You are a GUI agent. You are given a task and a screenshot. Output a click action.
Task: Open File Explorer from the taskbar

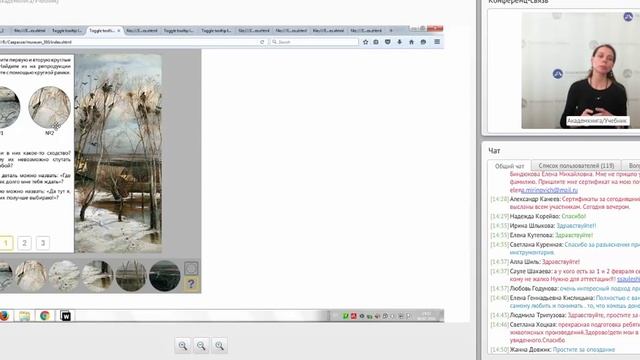pos(24,316)
